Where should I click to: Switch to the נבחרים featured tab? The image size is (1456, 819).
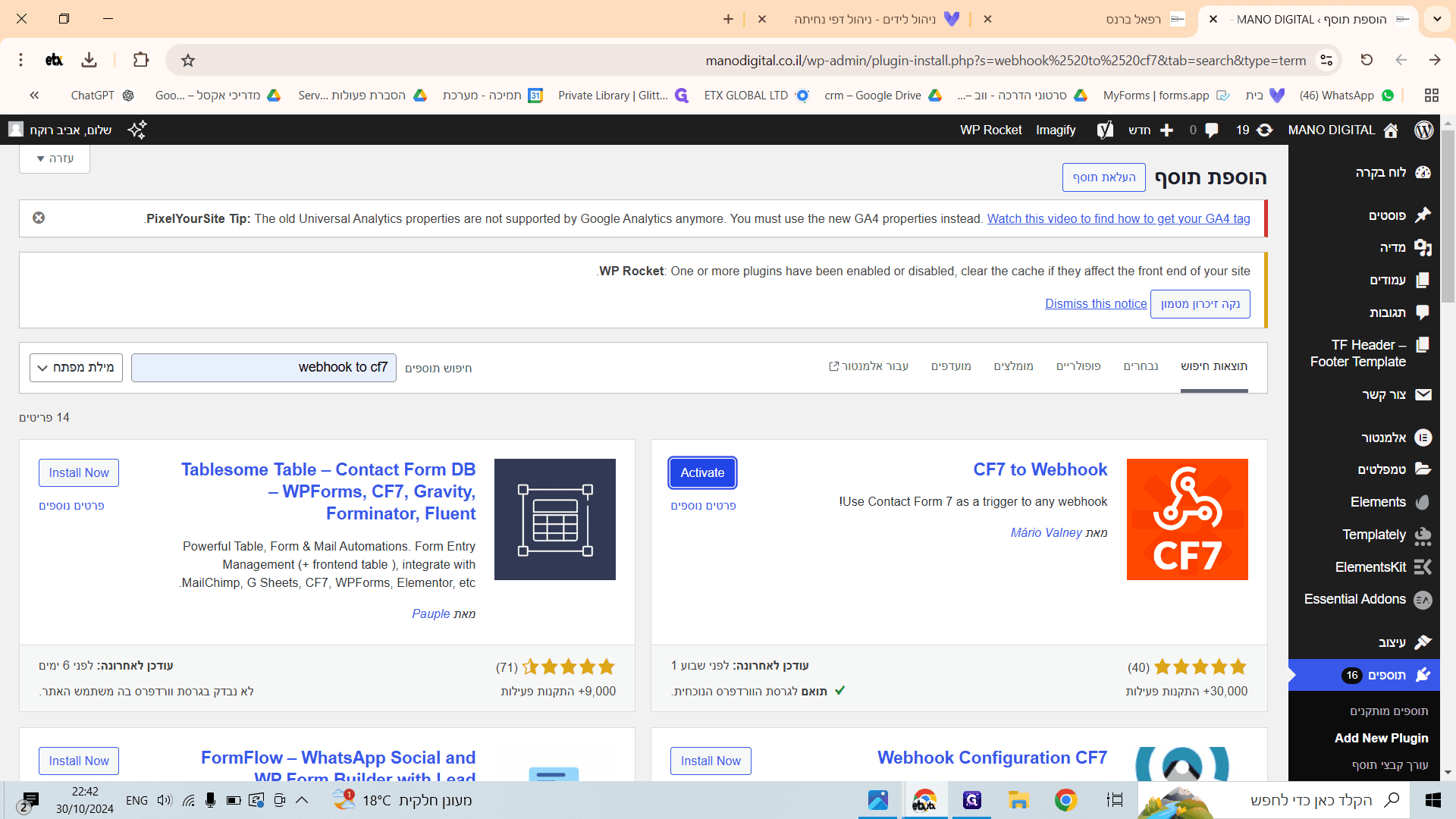coord(1141,366)
